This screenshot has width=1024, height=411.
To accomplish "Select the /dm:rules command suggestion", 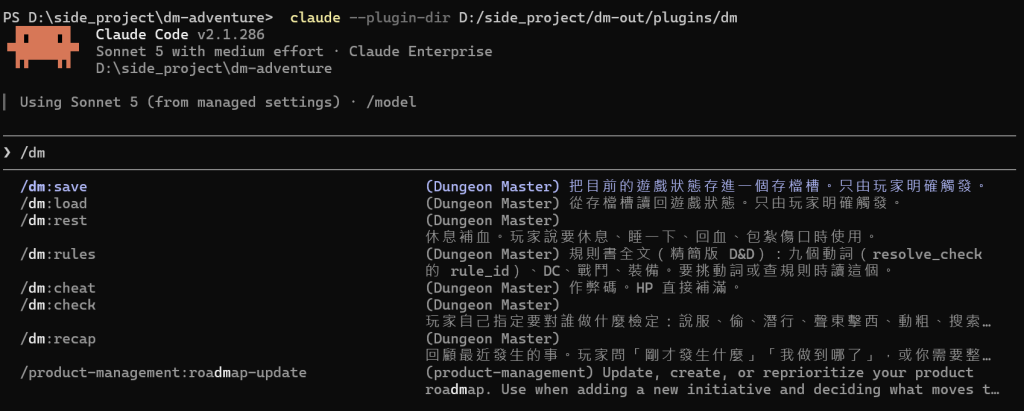I will 57,254.
